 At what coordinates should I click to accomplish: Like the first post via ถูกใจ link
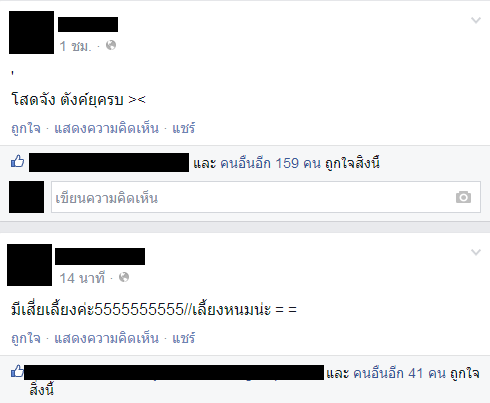26,128
